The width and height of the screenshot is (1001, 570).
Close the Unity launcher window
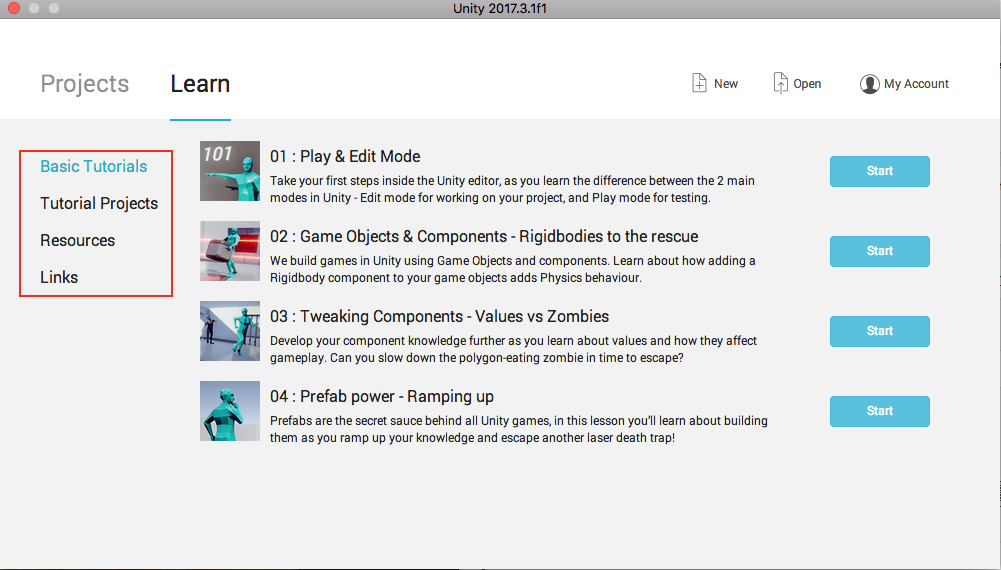pyautogui.click(x=14, y=8)
